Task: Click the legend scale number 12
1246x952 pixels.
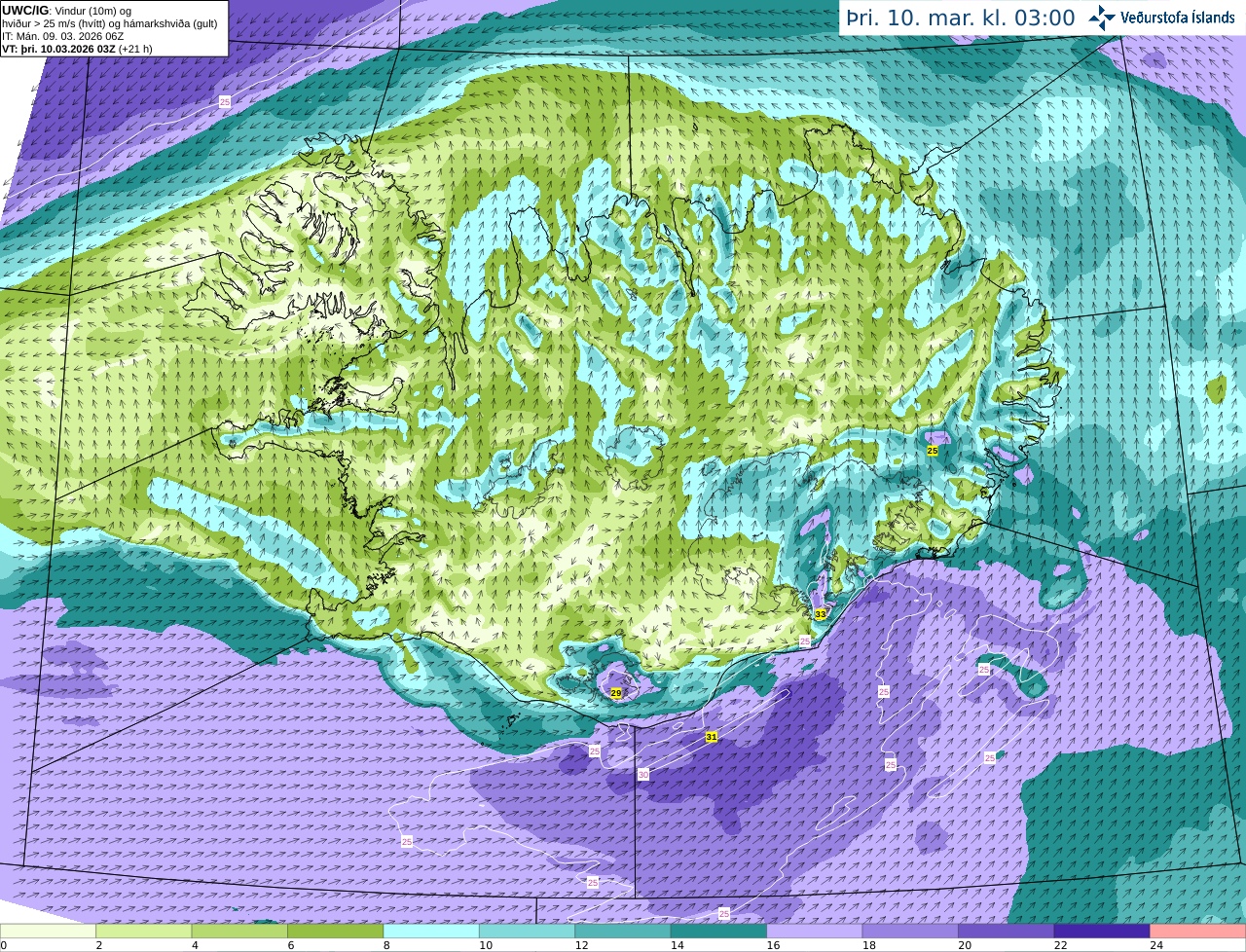Action: [x=581, y=945]
